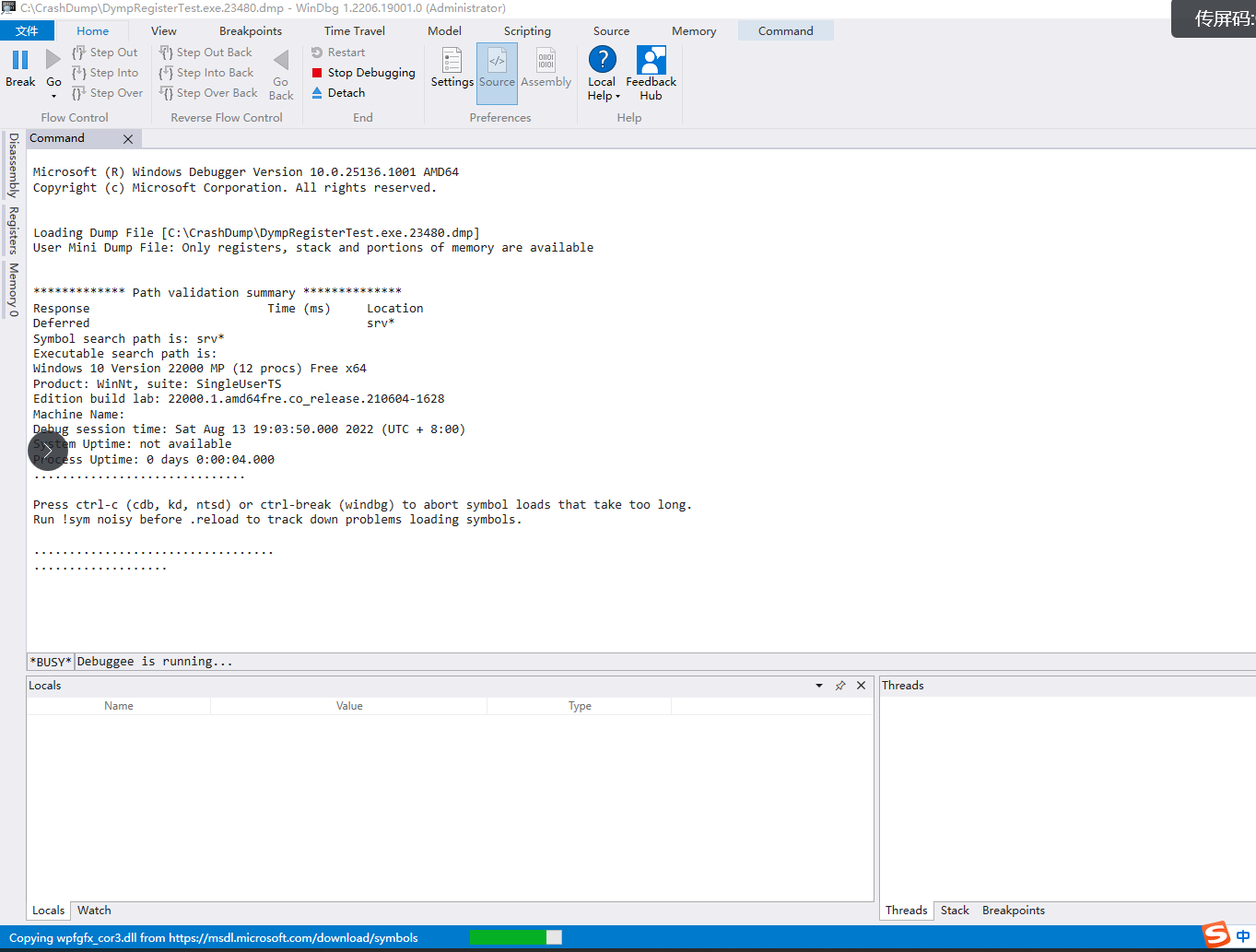The width and height of the screenshot is (1256, 952).
Task: Close the Command window tab
Action: [x=128, y=139]
